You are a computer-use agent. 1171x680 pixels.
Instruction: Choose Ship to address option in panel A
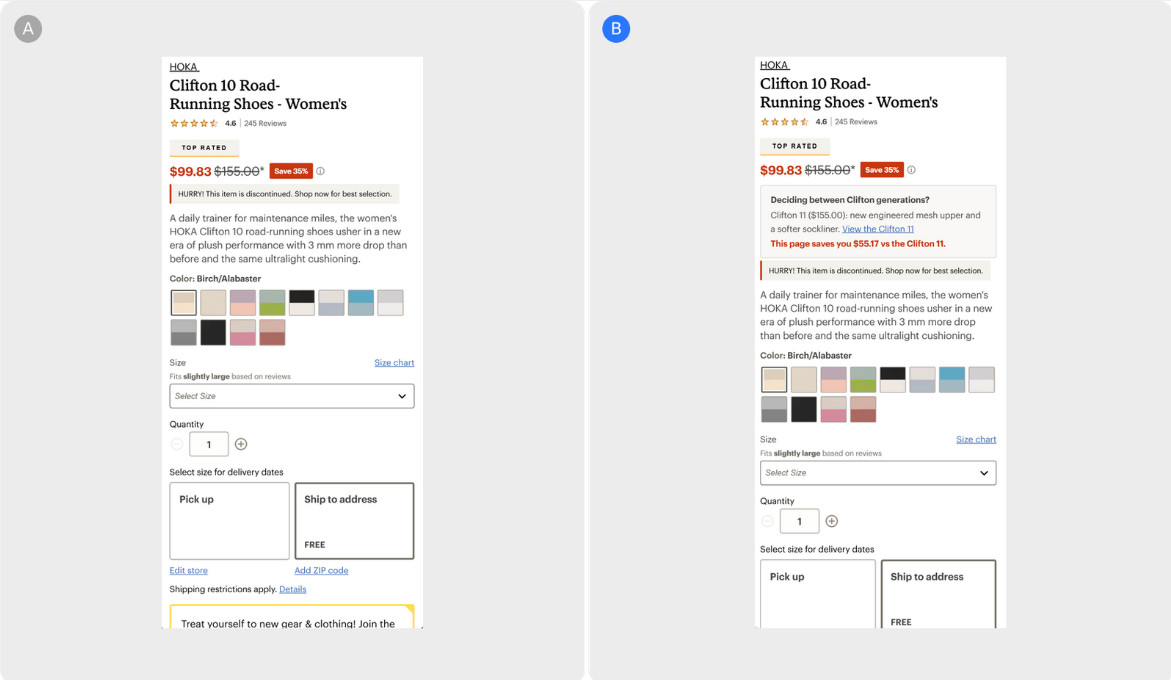[355, 521]
